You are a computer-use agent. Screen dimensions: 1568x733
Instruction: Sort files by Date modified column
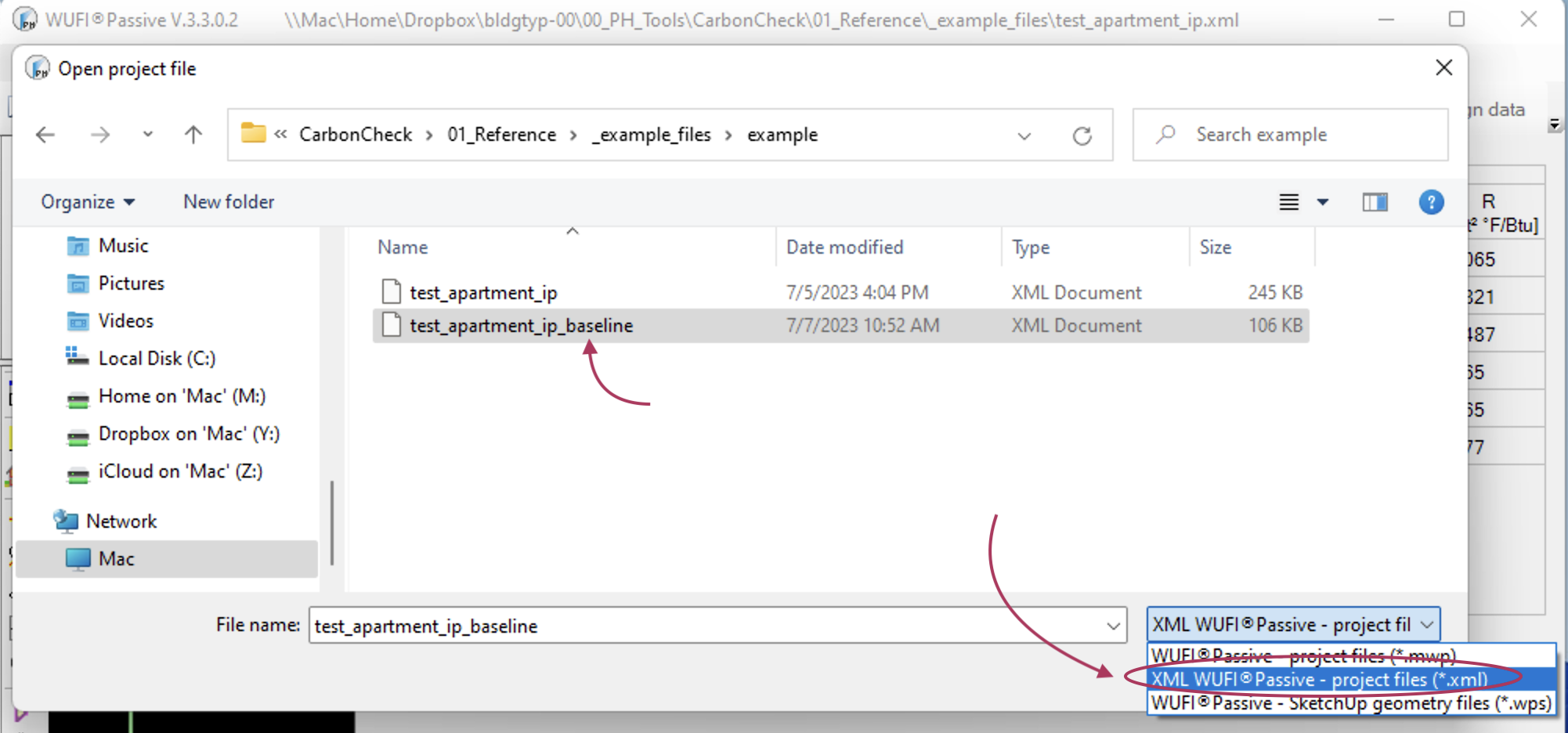[844, 247]
